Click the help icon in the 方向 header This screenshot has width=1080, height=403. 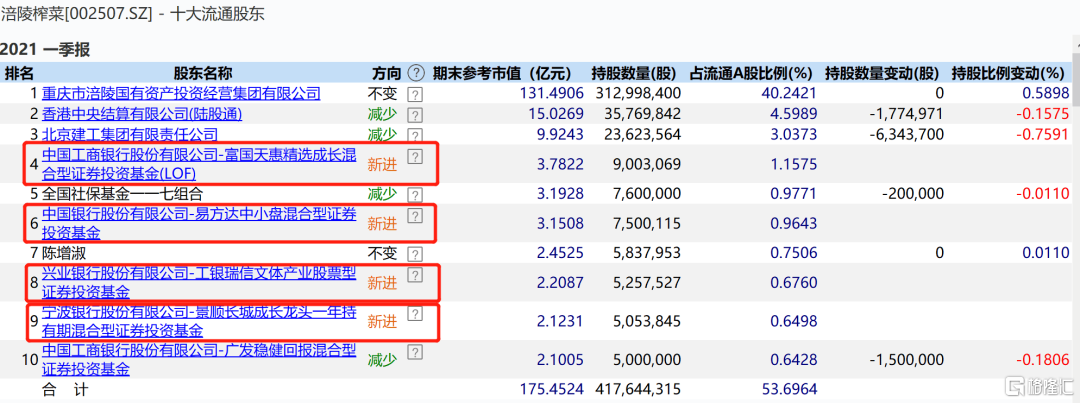click(x=416, y=73)
